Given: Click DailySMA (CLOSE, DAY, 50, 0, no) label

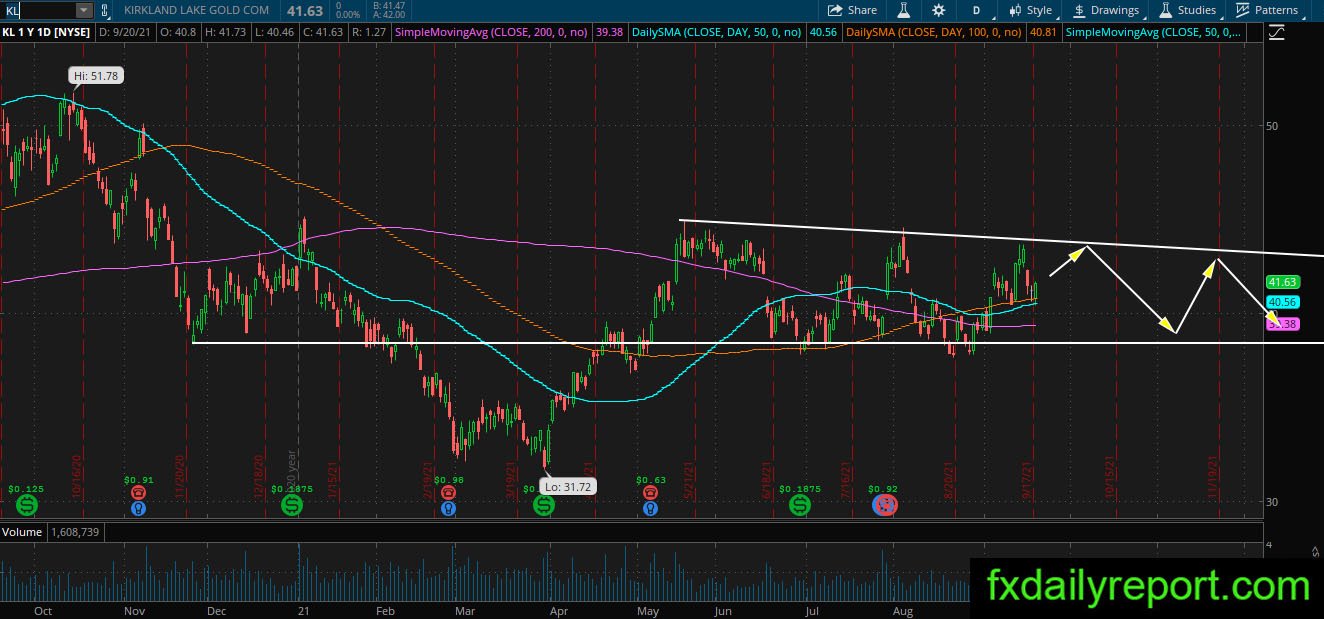Looking at the screenshot, I should 716,33.
